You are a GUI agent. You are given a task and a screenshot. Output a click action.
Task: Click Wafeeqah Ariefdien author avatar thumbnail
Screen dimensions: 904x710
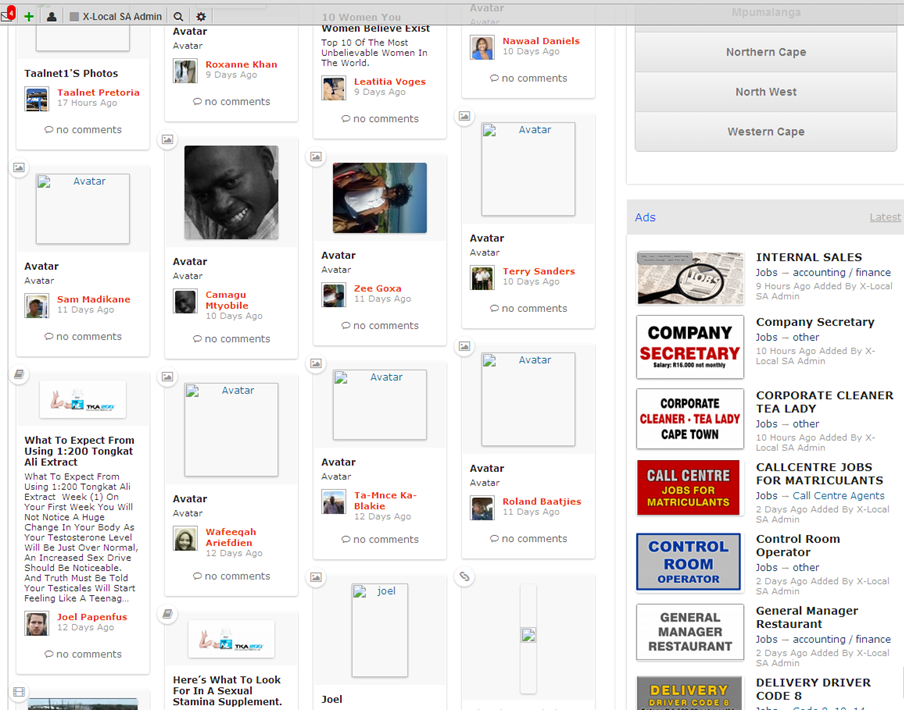(x=185, y=539)
